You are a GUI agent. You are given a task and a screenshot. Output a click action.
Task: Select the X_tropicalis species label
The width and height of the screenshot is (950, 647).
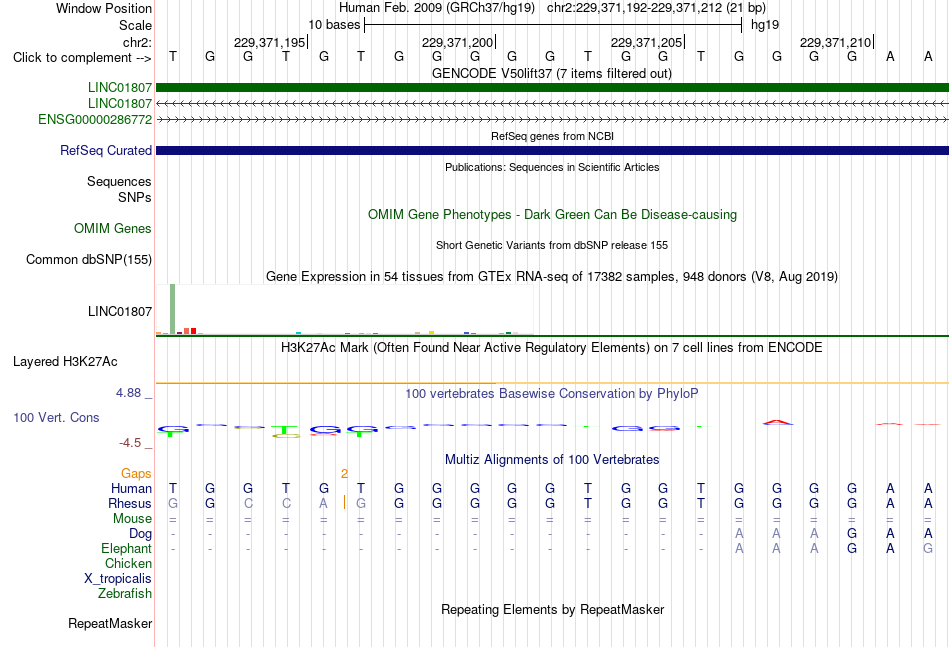(118, 579)
